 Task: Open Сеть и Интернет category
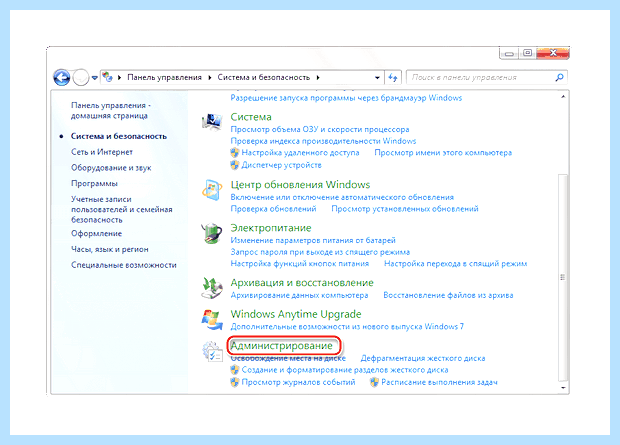click(102, 152)
